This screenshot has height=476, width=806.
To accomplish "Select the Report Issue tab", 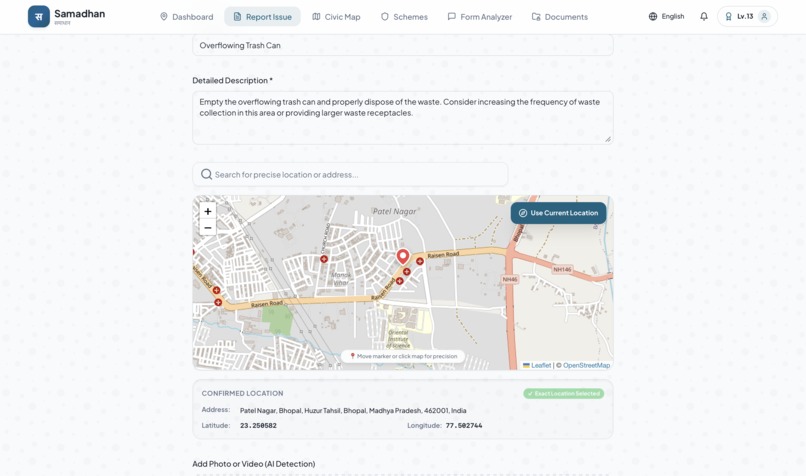I will coord(262,17).
